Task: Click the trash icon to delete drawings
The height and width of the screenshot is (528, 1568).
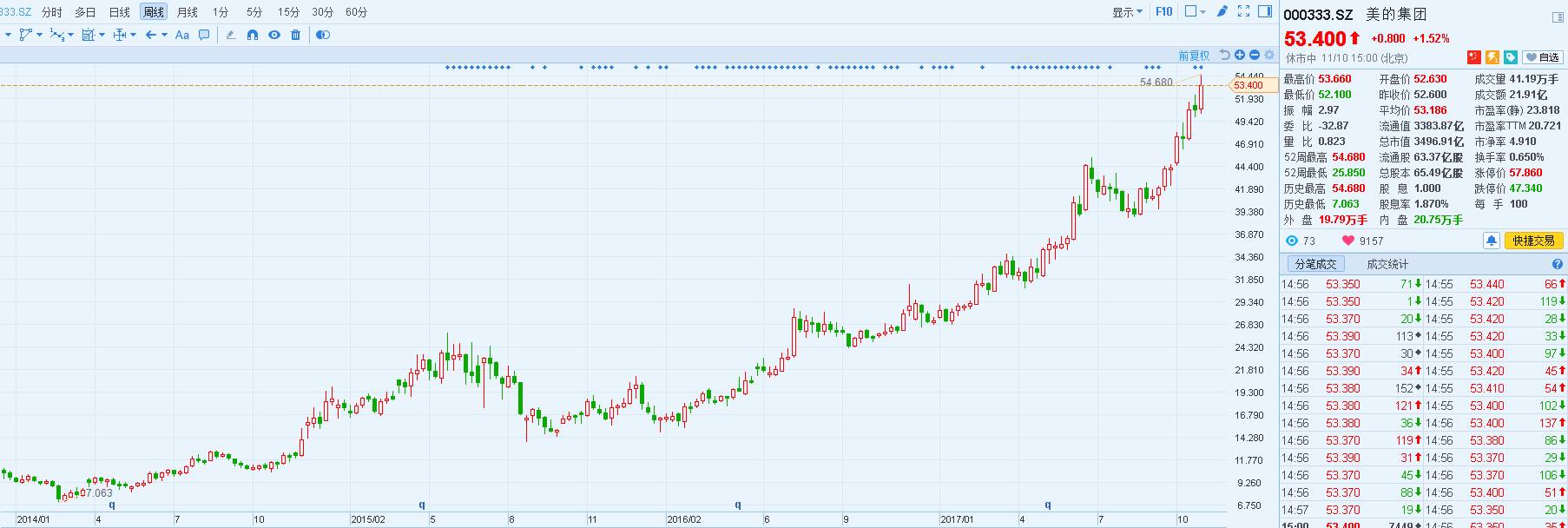Action: 296,35
